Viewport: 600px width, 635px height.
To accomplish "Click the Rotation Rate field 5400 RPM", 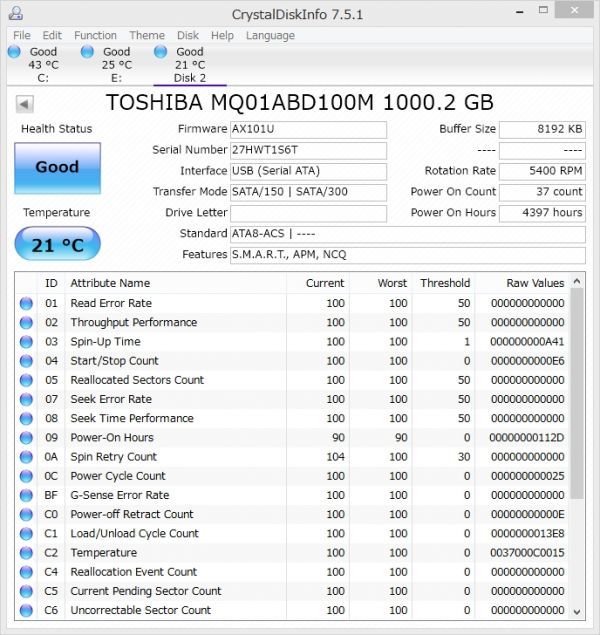I will [542, 171].
